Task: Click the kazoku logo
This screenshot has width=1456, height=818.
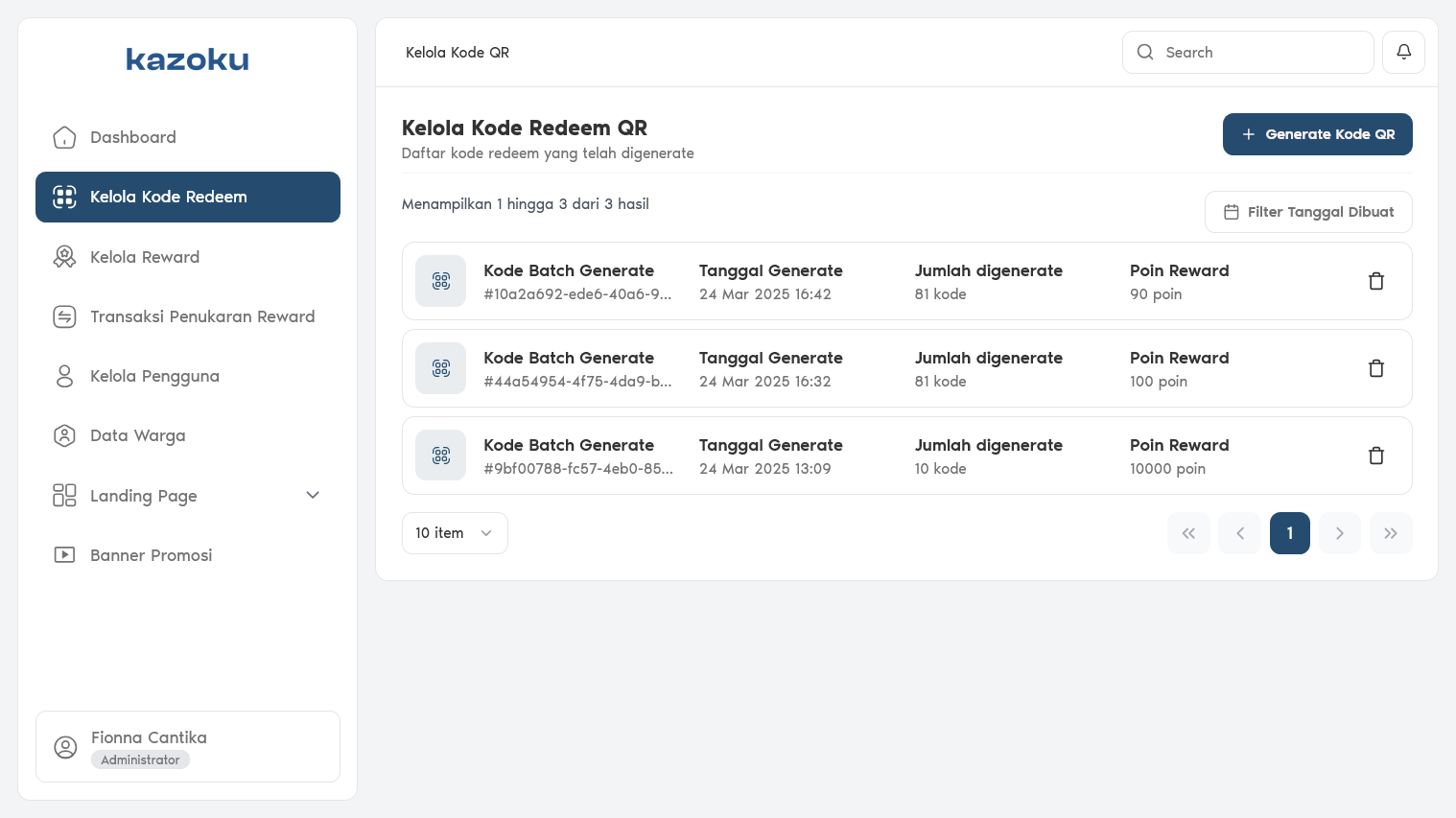Action: click(x=187, y=59)
